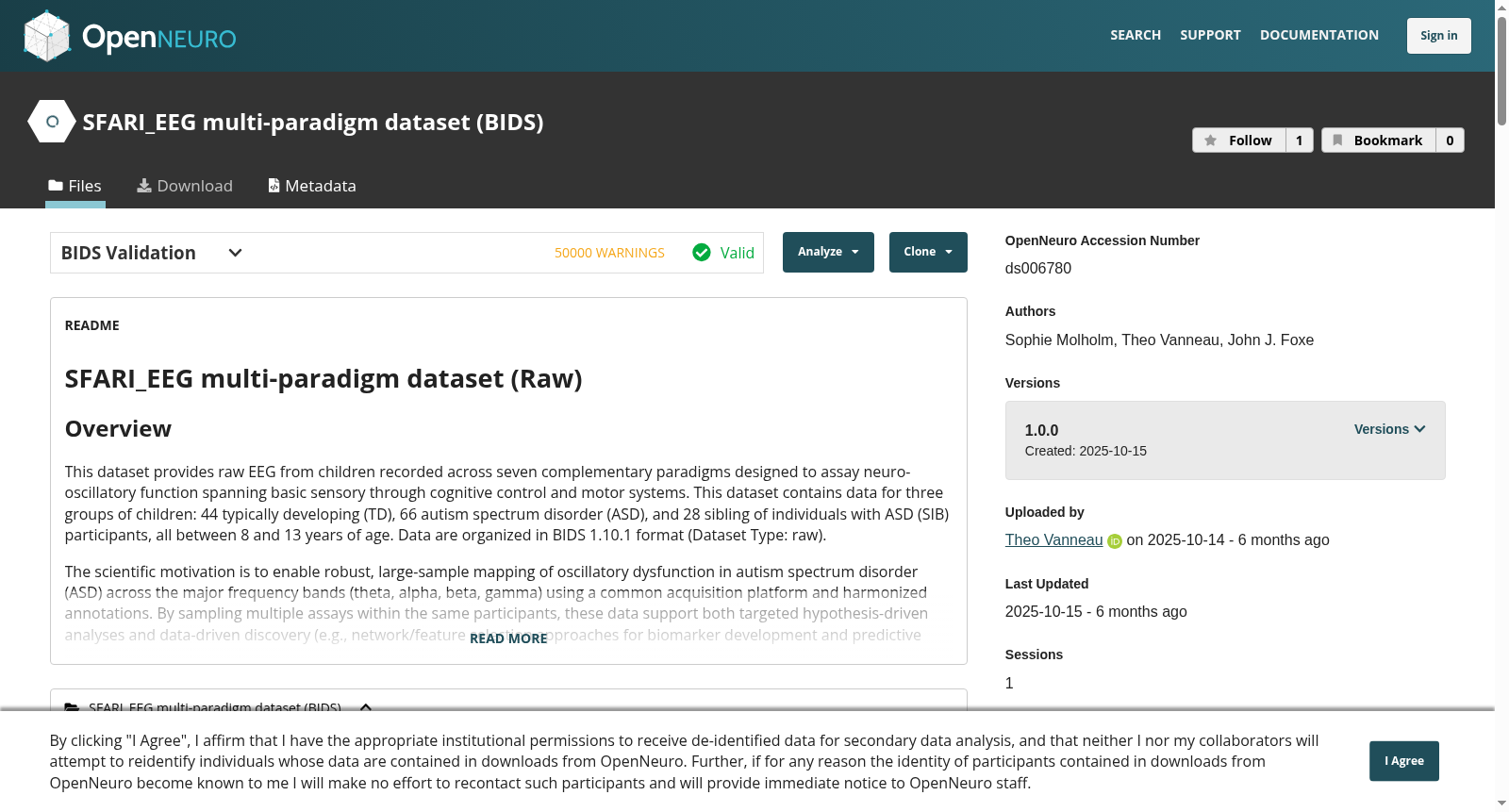The image size is (1509, 812).
Task: Click the page vertical scrollbar
Action: point(1501,71)
